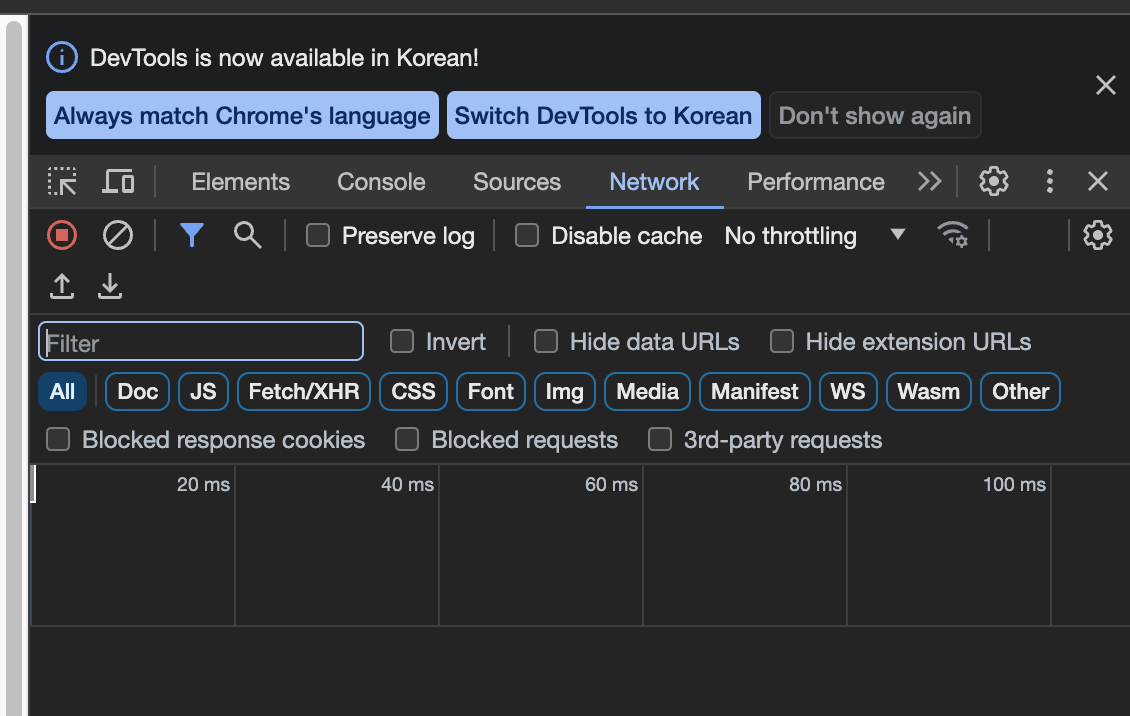Filter requests by Img type
This screenshot has height=716, width=1130.
coord(565,392)
